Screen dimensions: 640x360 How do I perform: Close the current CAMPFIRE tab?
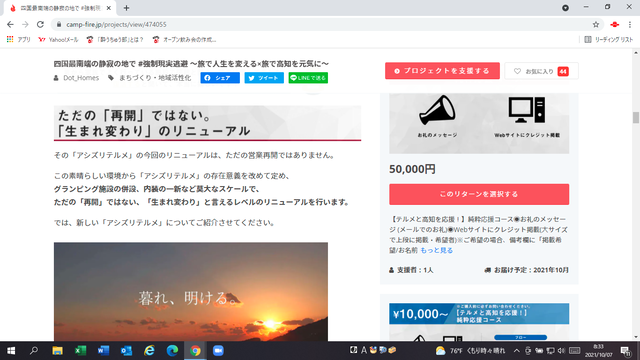(109, 8)
